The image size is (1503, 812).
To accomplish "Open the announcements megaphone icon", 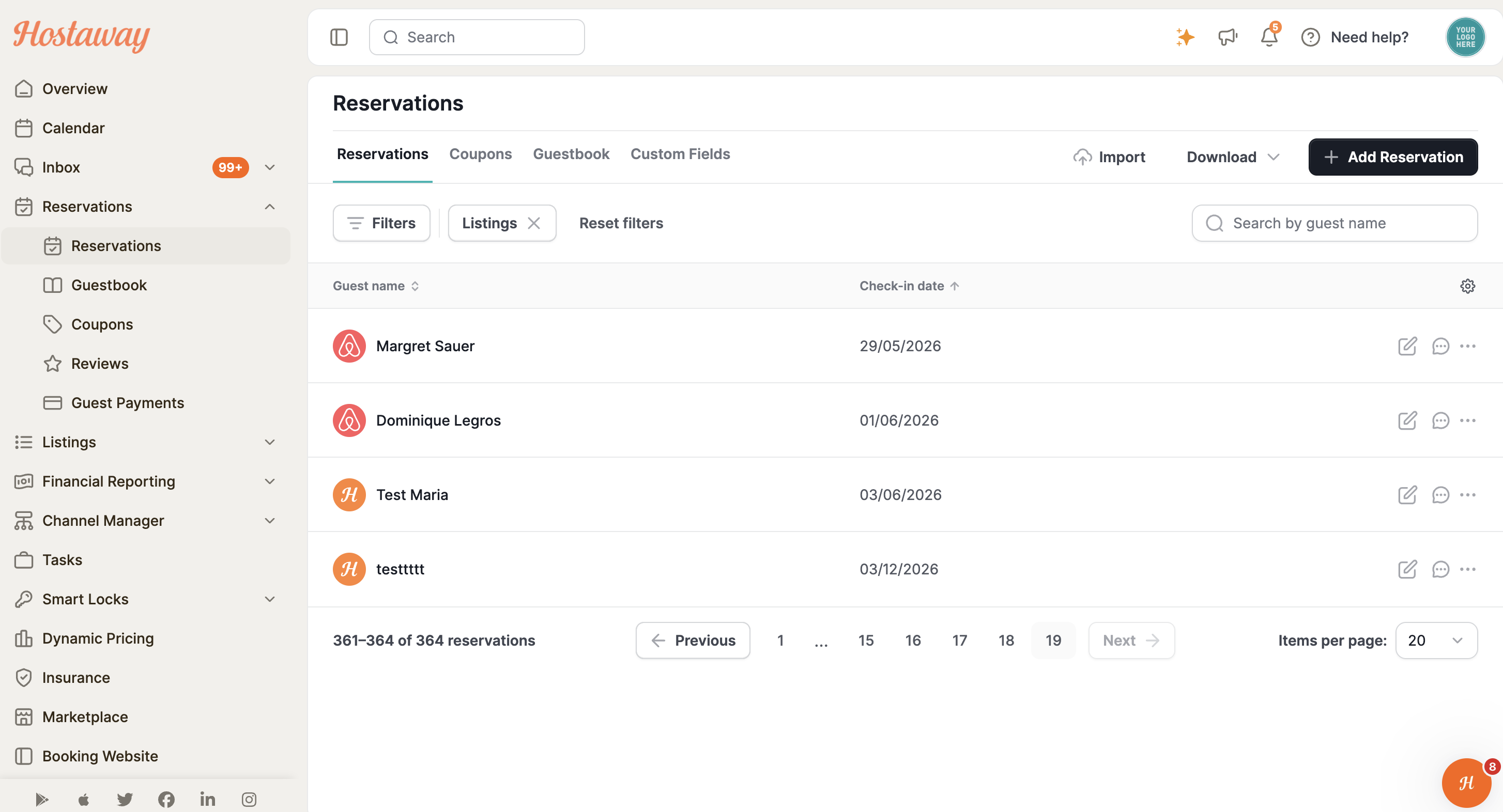I will coord(1228,37).
